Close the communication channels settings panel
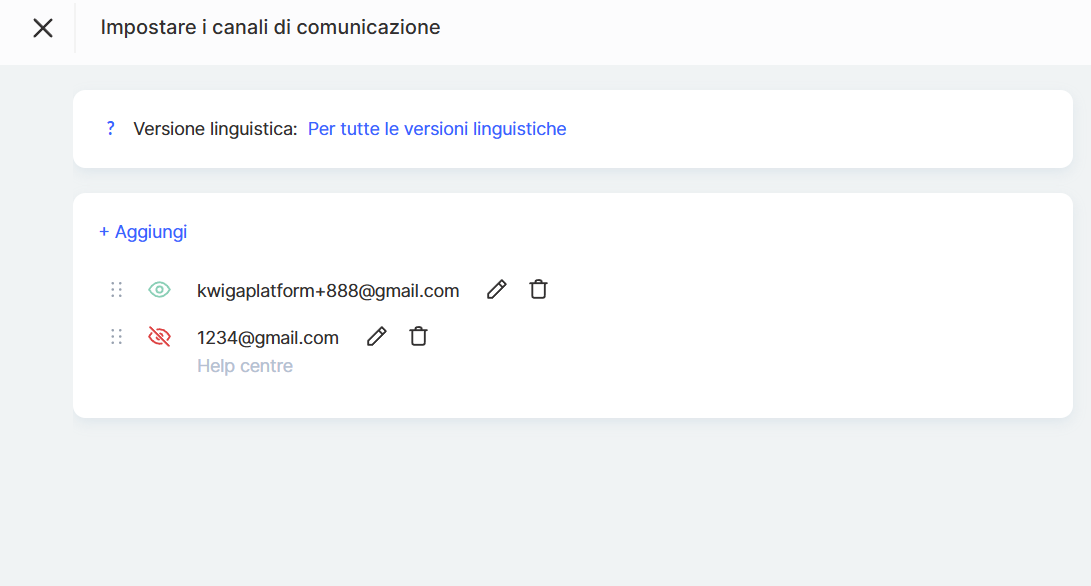Viewport: 1091px width, 586px height. (x=43, y=28)
